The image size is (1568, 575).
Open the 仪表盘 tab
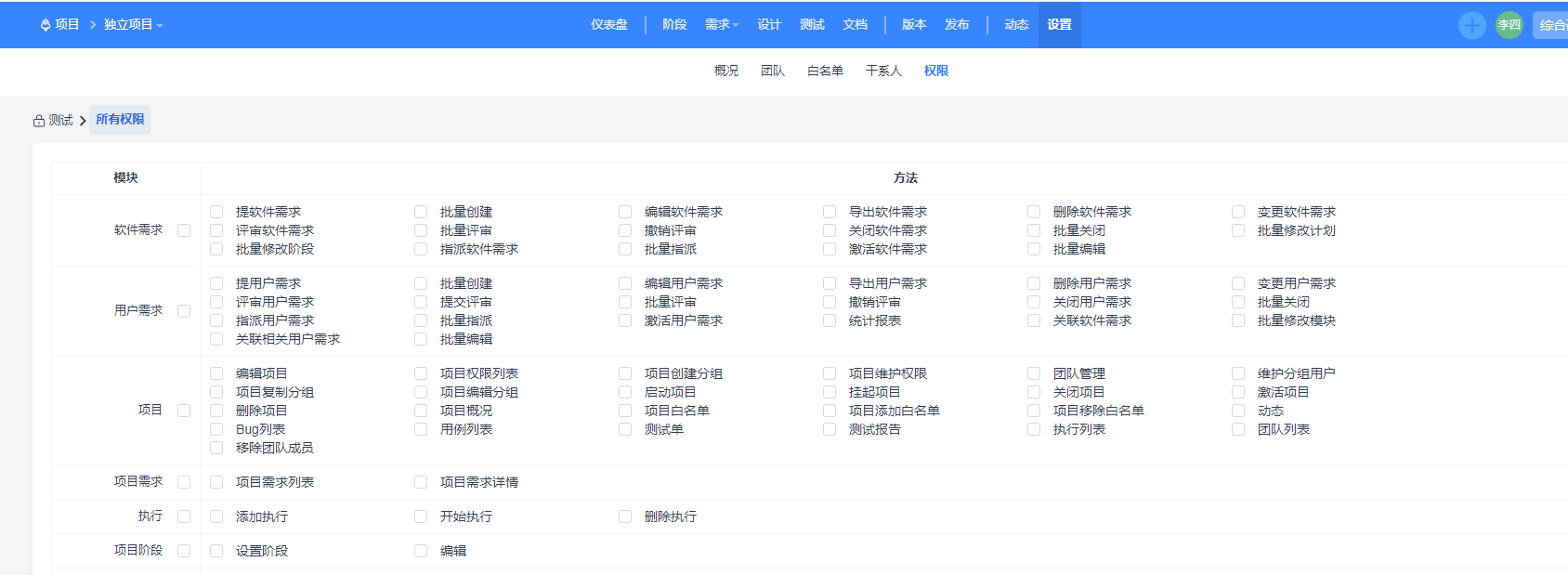[x=609, y=25]
